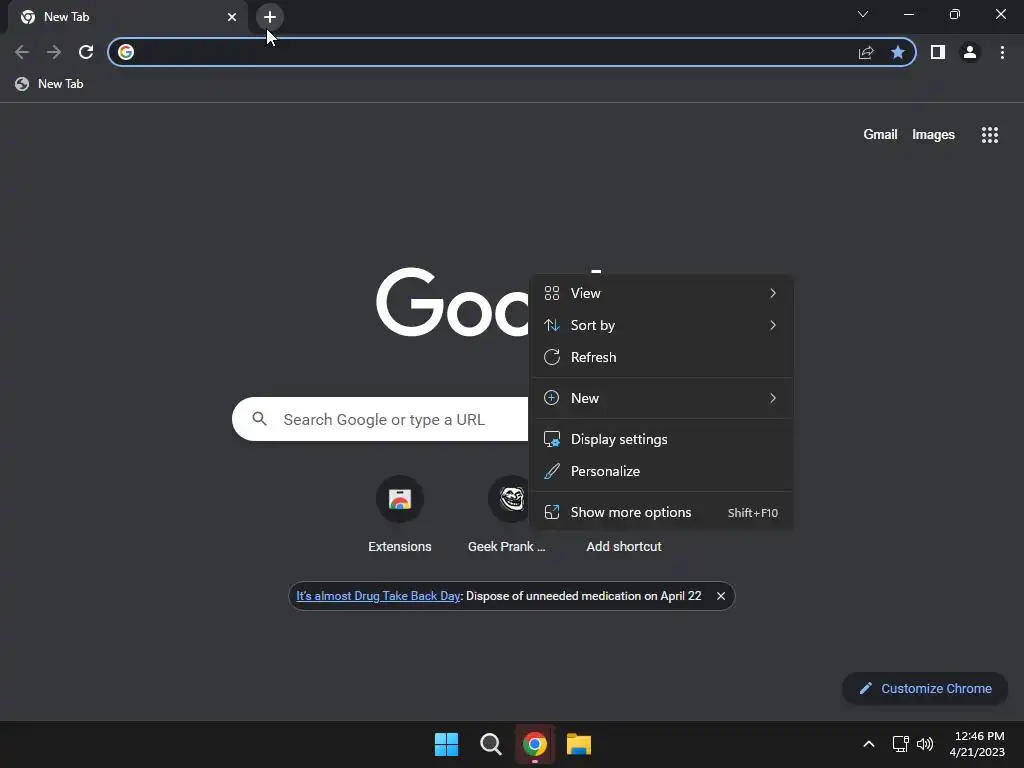Go back using the back arrow
The width and height of the screenshot is (1024, 768).
22,52
